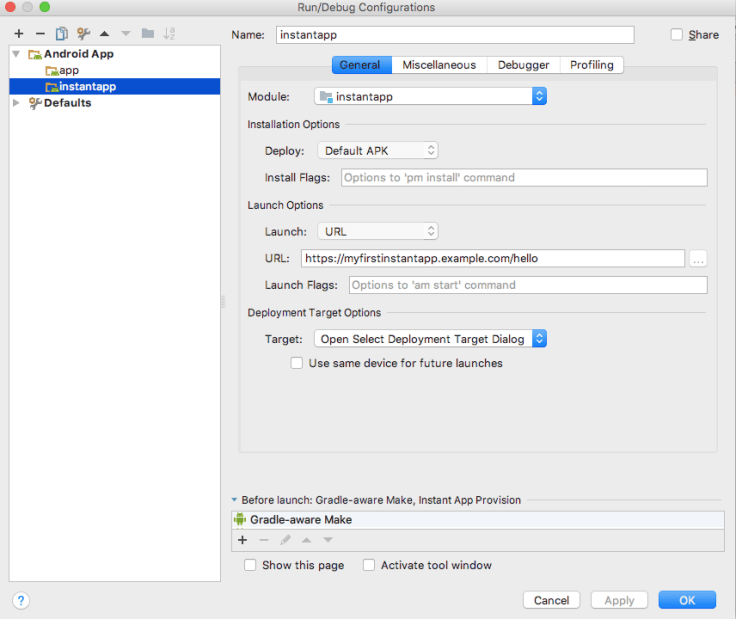The width and height of the screenshot is (736, 619).
Task: Click the Cancel button
Action: tap(551, 600)
